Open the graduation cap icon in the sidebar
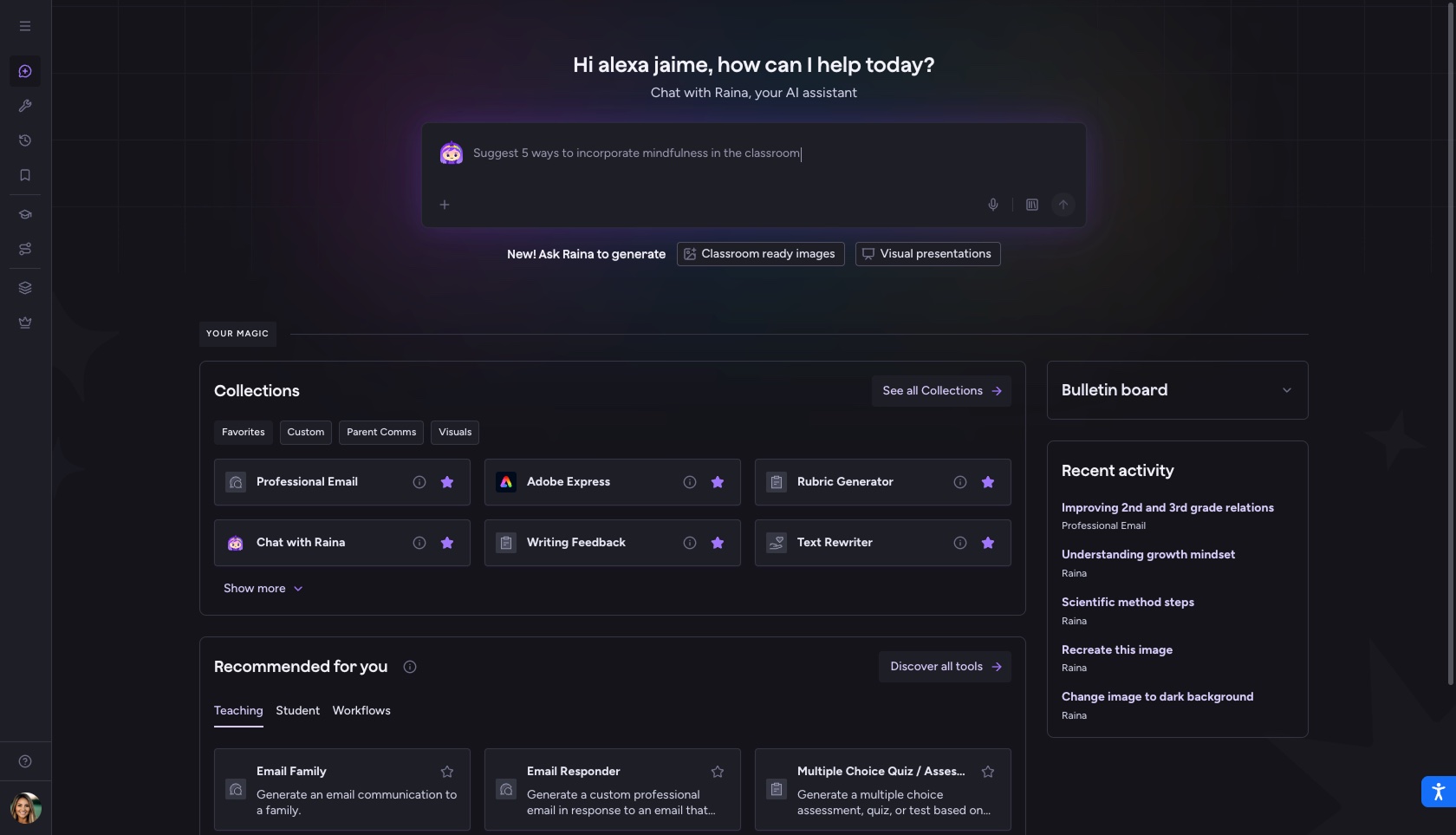Image resolution: width=1456 pixels, height=835 pixels. coord(25,214)
